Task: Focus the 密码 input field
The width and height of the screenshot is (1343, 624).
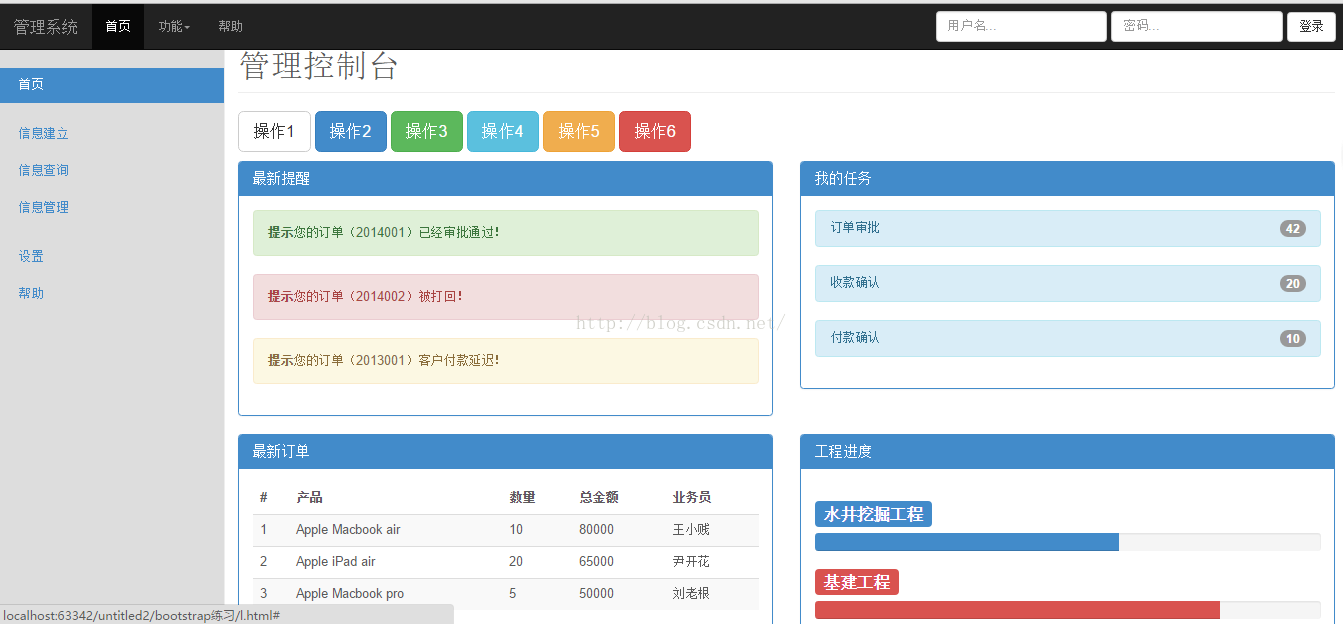Action: (1197, 27)
